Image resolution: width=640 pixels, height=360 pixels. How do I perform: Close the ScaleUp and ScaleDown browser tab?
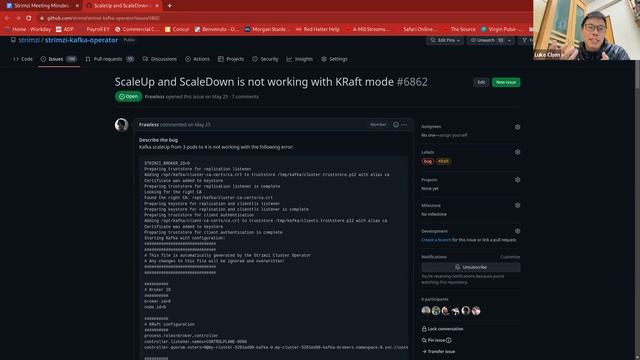coord(157,6)
